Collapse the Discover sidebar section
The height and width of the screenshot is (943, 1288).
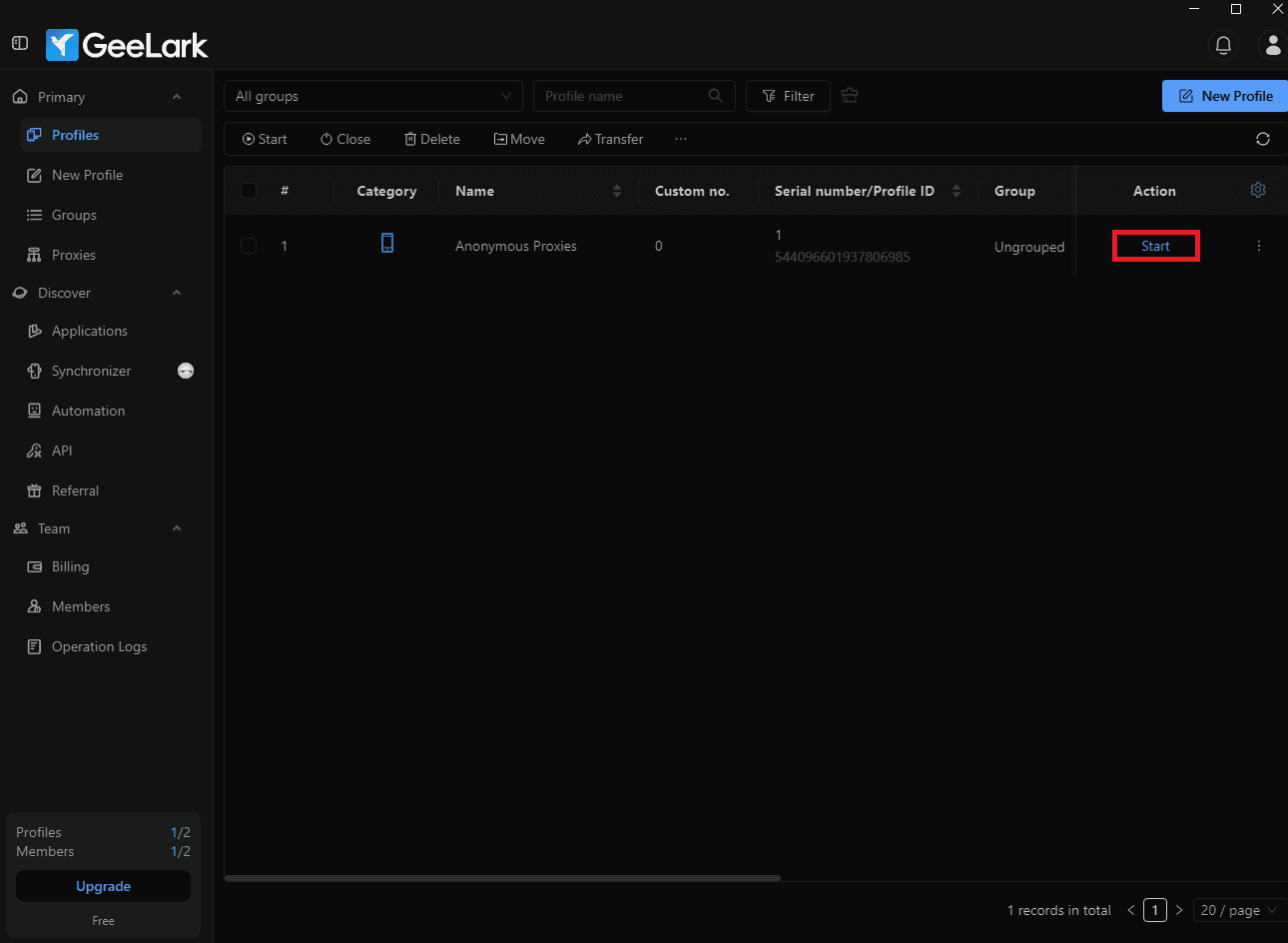(x=177, y=293)
